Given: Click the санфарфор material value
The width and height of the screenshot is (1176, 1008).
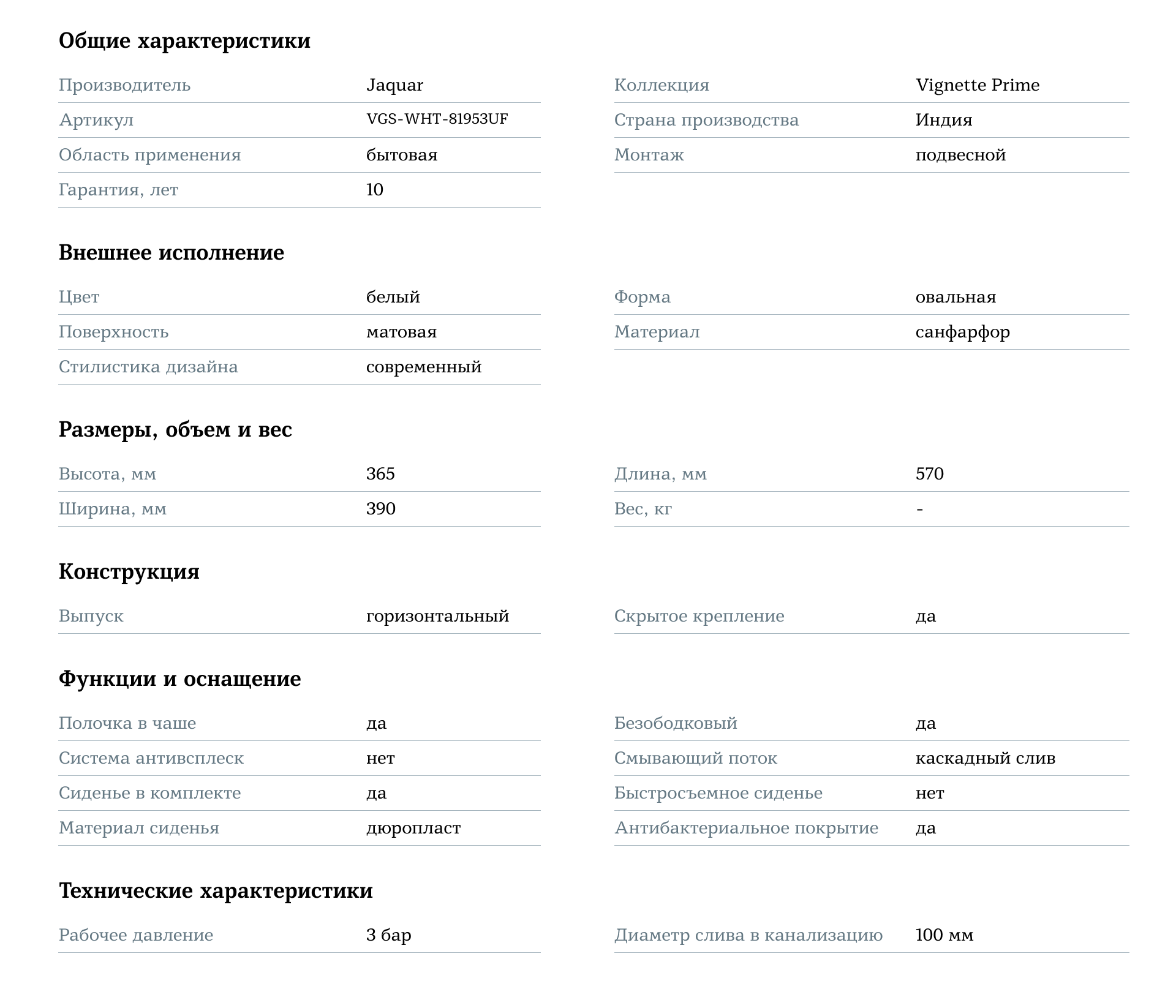Looking at the screenshot, I should coord(962,332).
